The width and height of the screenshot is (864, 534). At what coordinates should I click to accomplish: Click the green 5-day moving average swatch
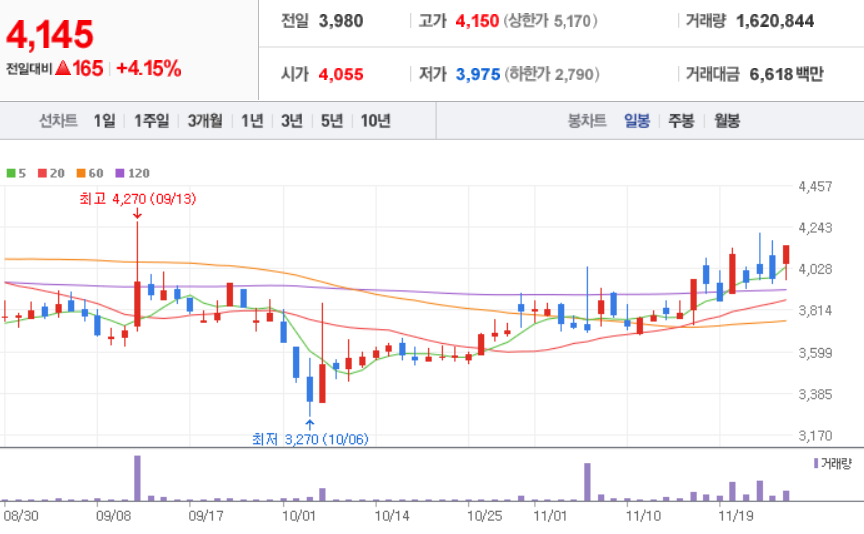[11, 173]
